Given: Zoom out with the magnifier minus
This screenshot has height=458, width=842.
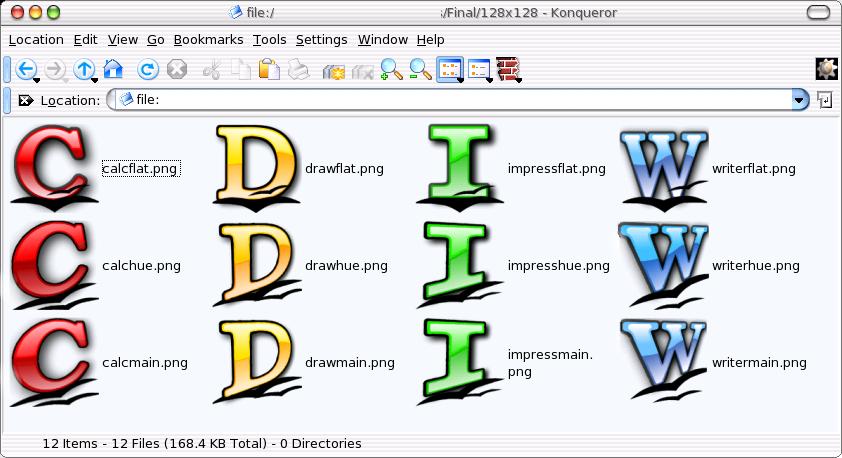Looking at the screenshot, I should pos(420,70).
